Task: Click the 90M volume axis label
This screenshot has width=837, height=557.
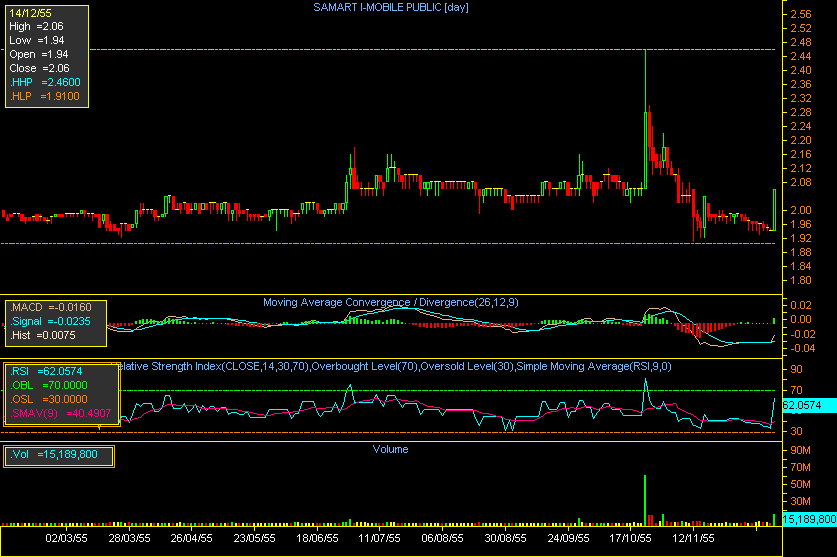Action: coord(800,451)
